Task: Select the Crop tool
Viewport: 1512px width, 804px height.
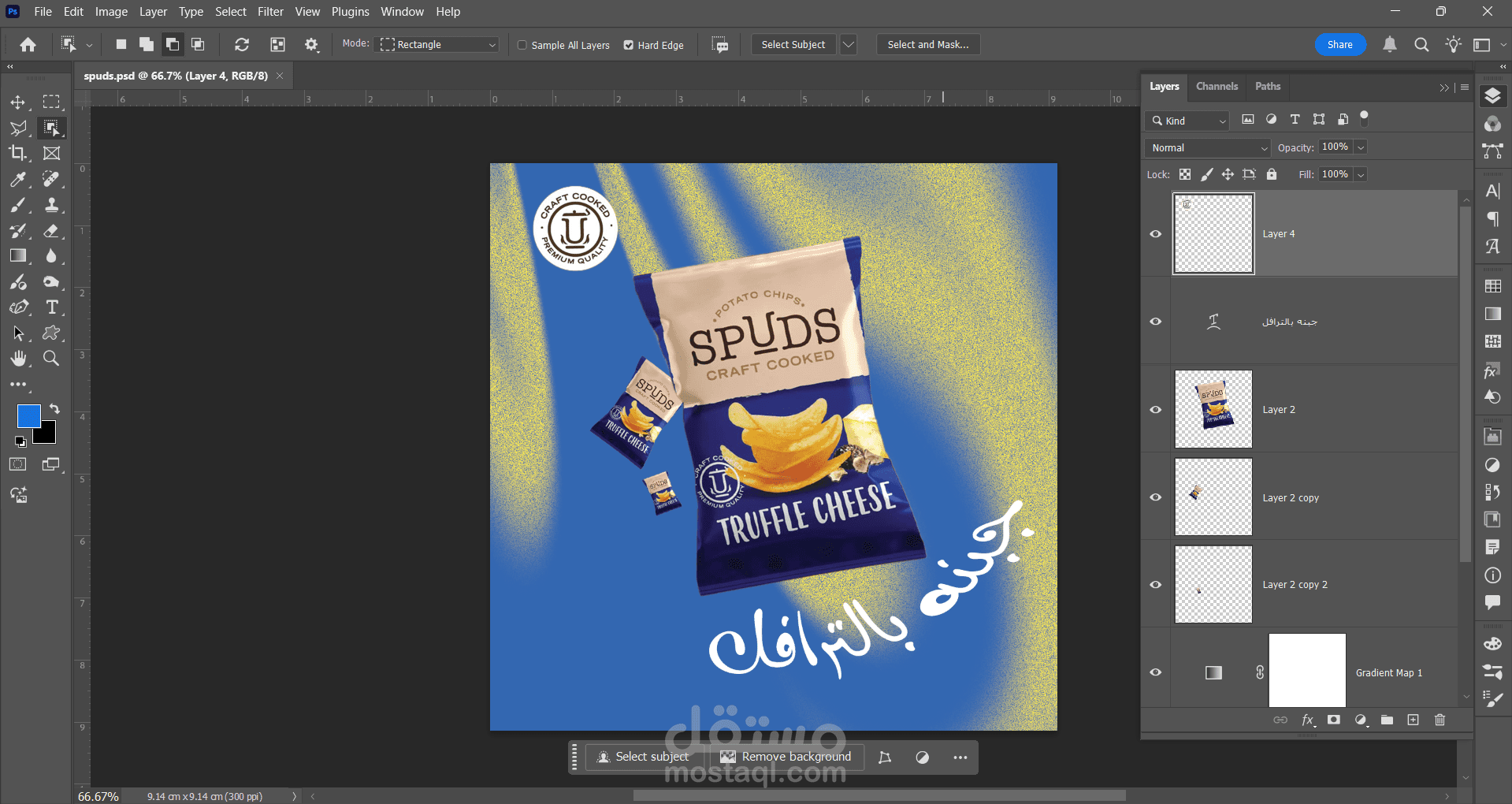Action: (x=17, y=153)
